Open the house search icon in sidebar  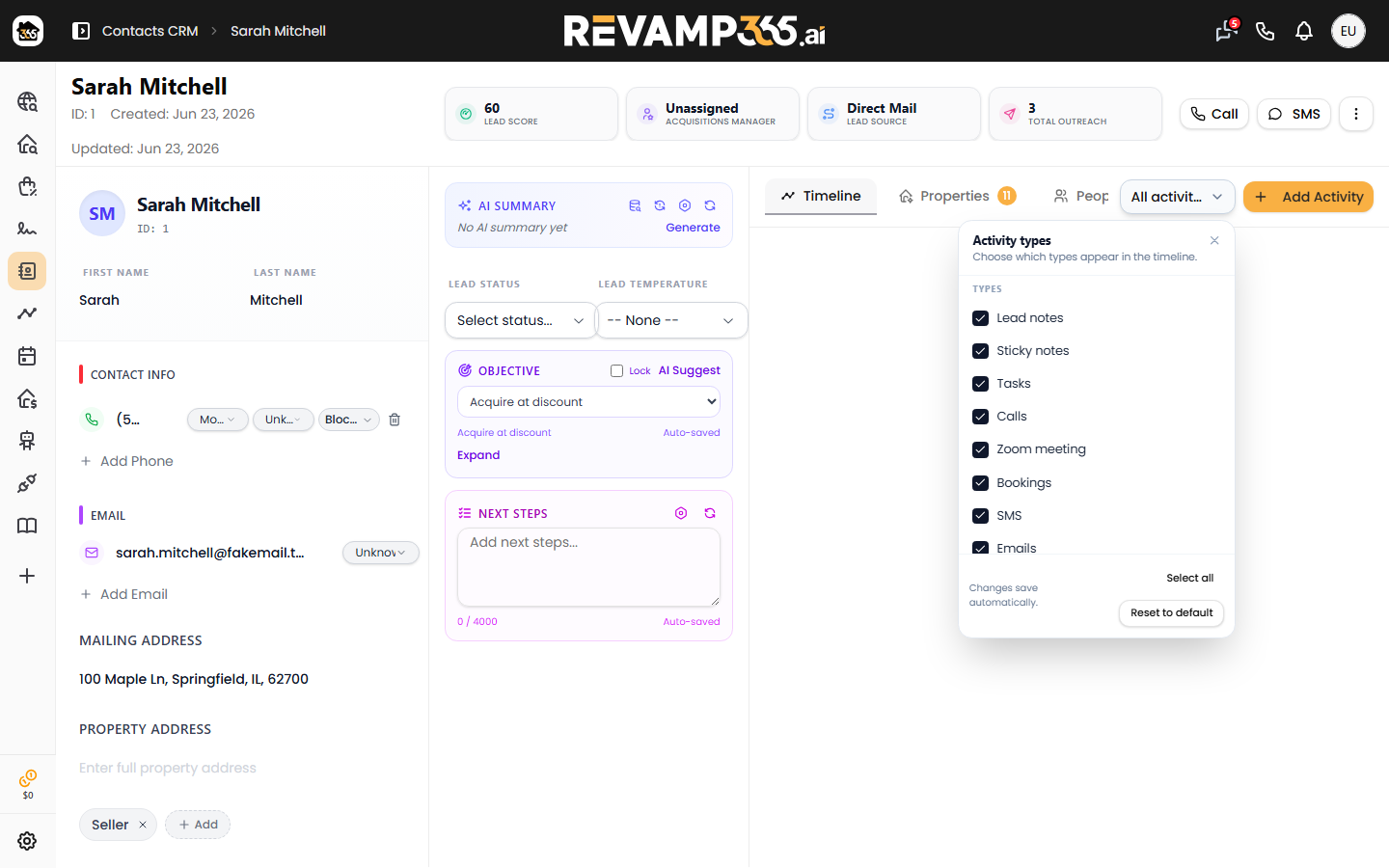click(x=27, y=144)
